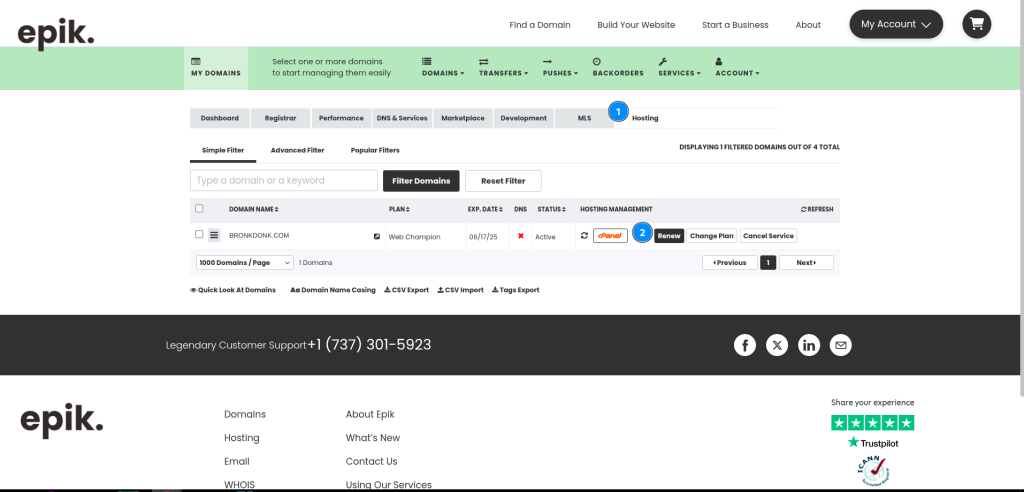This screenshot has width=1024, height=492.
Task: Click the Cancel Service button
Action: click(768, 236)
